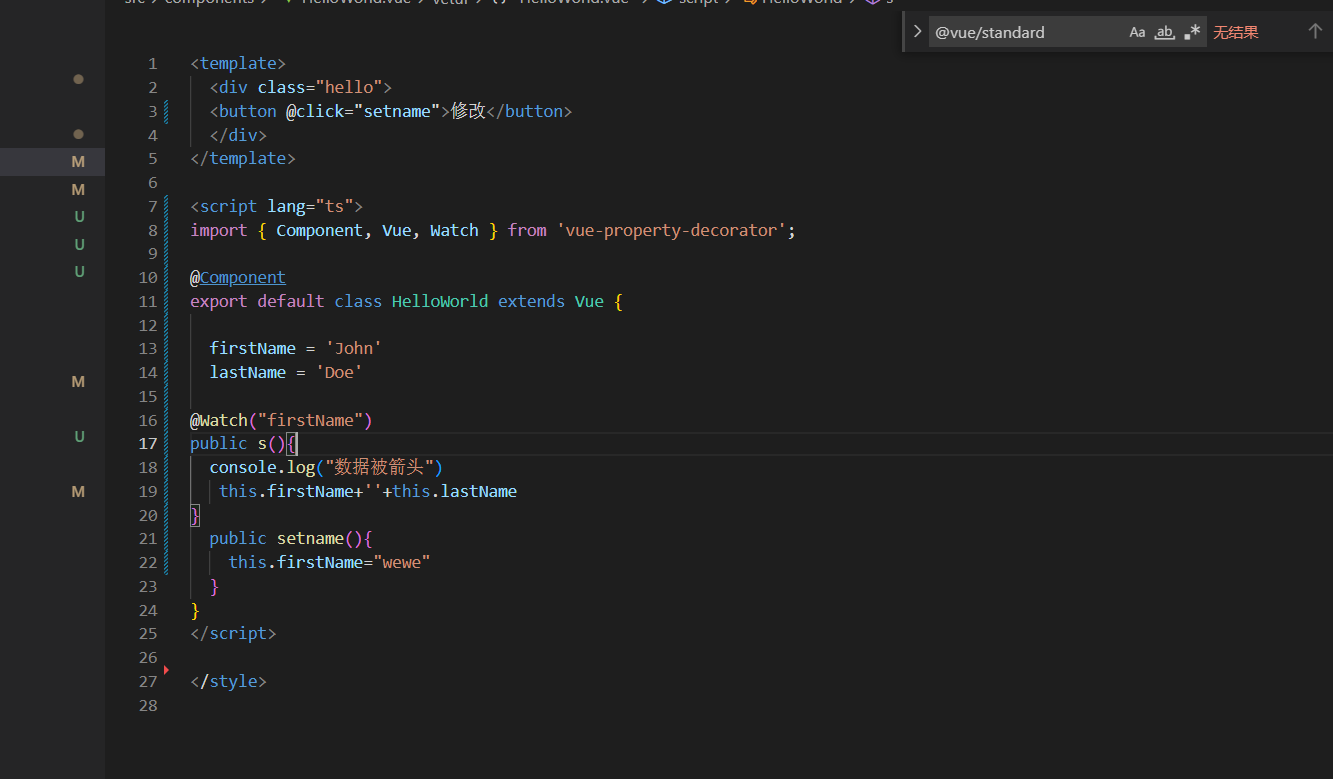Select the highlighted M status row in sidebar
Viewport: 1333px width, 779px height.
pyautogui.click(x=52, y=162)
